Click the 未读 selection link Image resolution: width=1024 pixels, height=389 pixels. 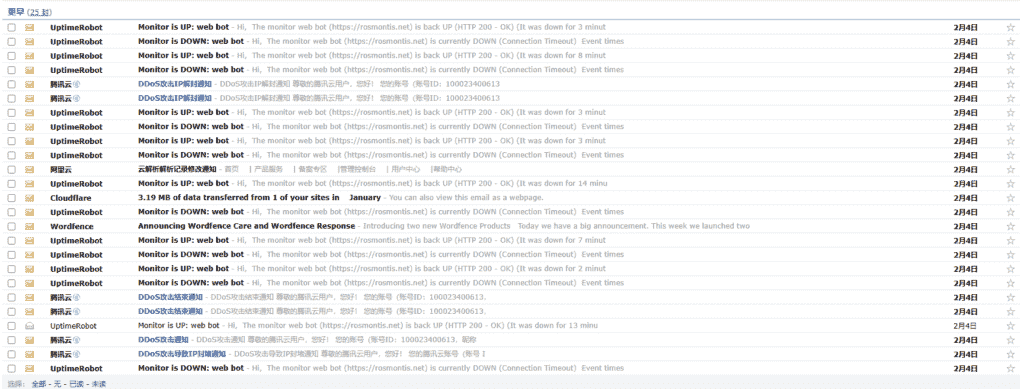98,384
